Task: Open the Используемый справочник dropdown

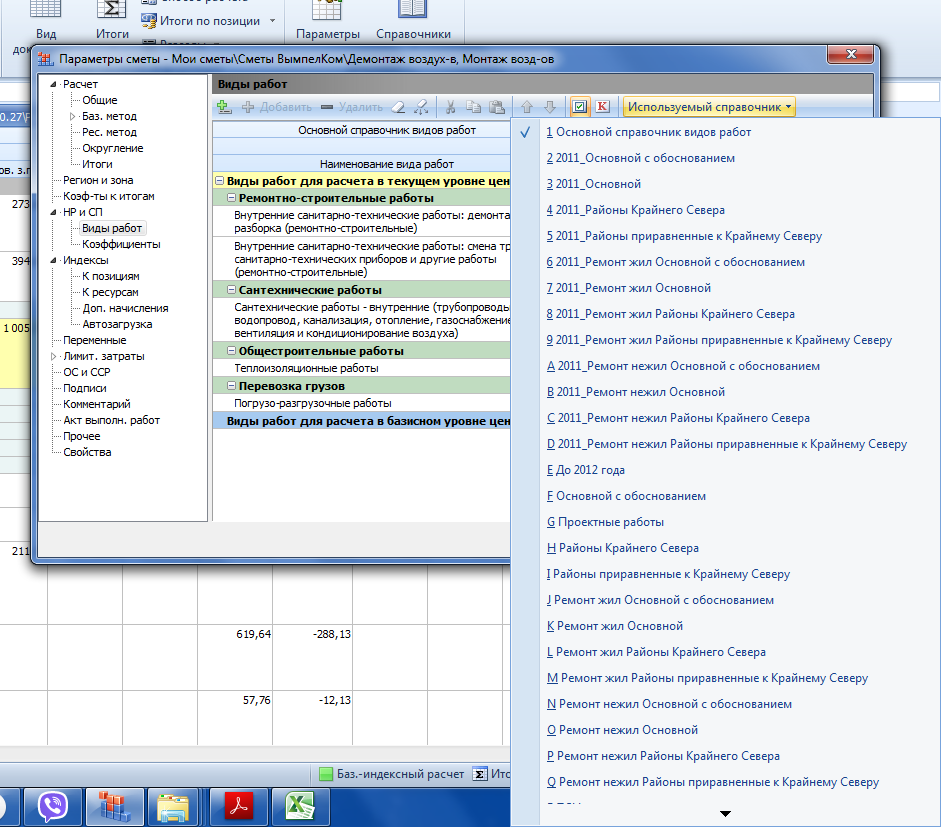Action: (709, 107)
